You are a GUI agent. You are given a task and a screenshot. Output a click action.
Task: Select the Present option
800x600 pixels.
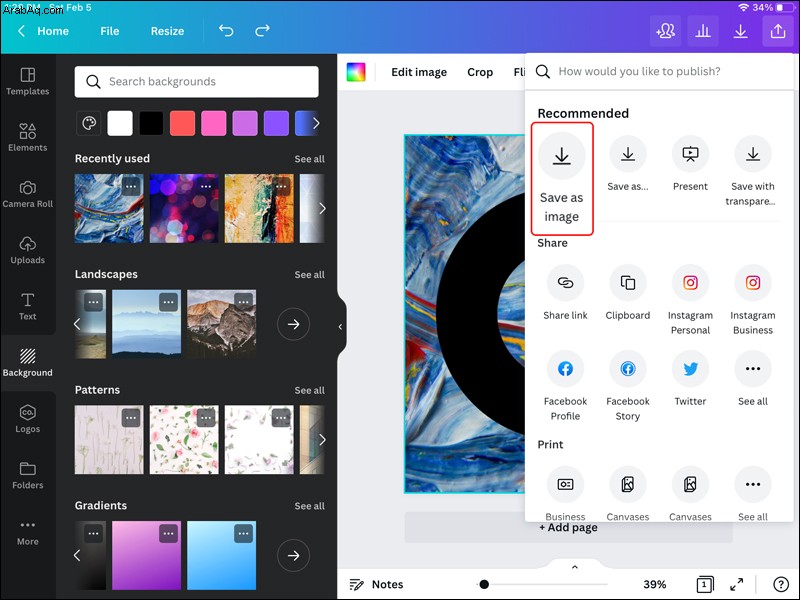click(x=690, y=163)
